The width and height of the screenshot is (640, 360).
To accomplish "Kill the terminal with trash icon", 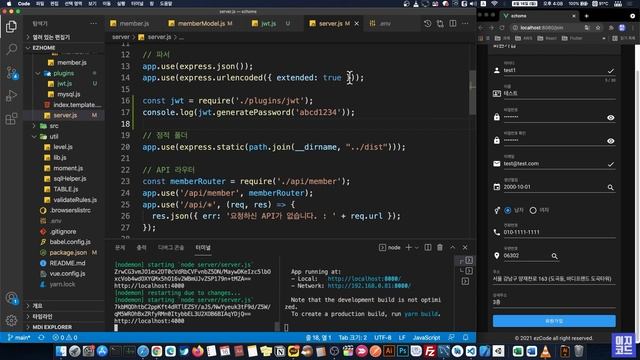I will pos(440,247).
